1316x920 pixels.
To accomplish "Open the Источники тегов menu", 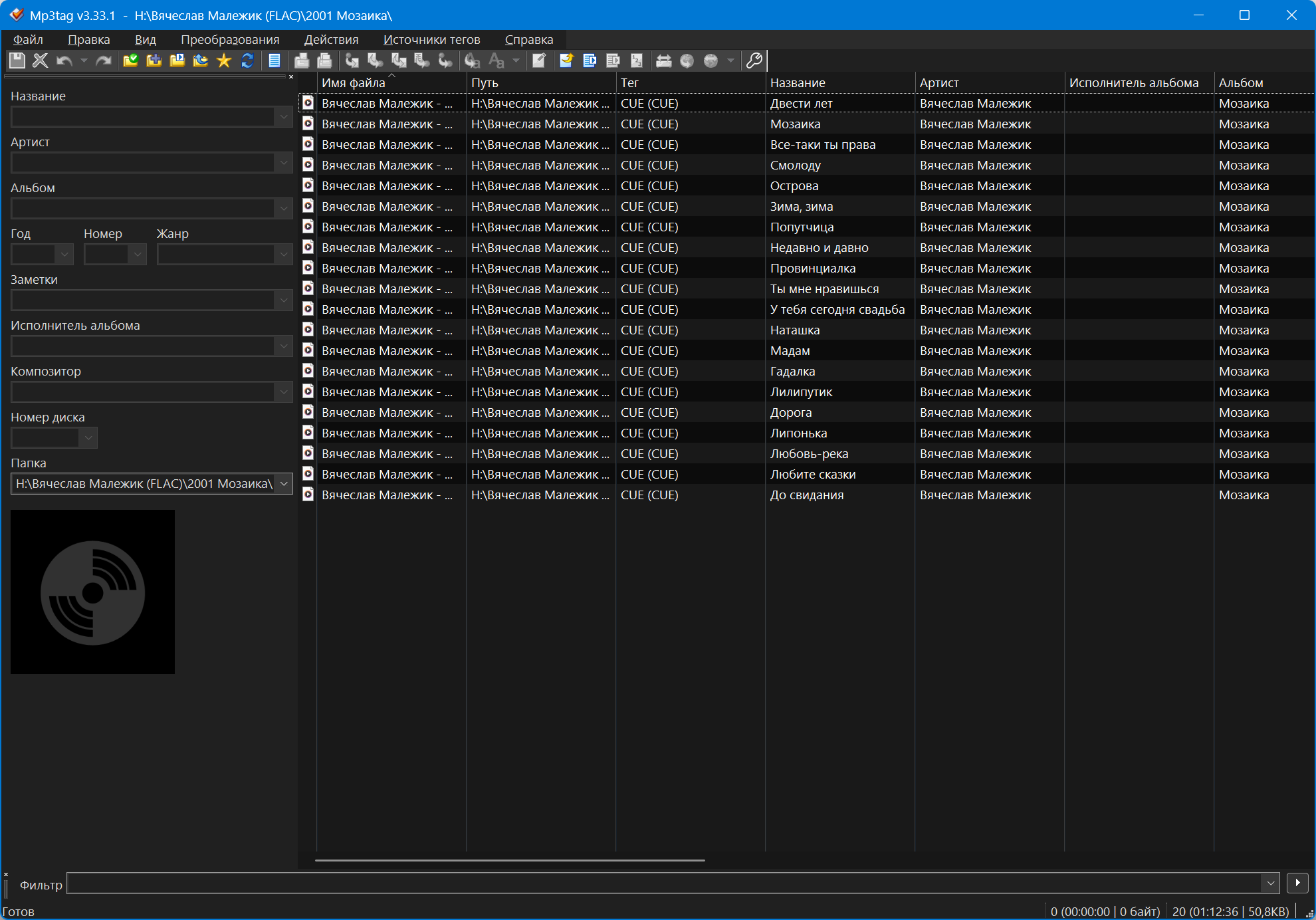I will click(x=431, y=40).
